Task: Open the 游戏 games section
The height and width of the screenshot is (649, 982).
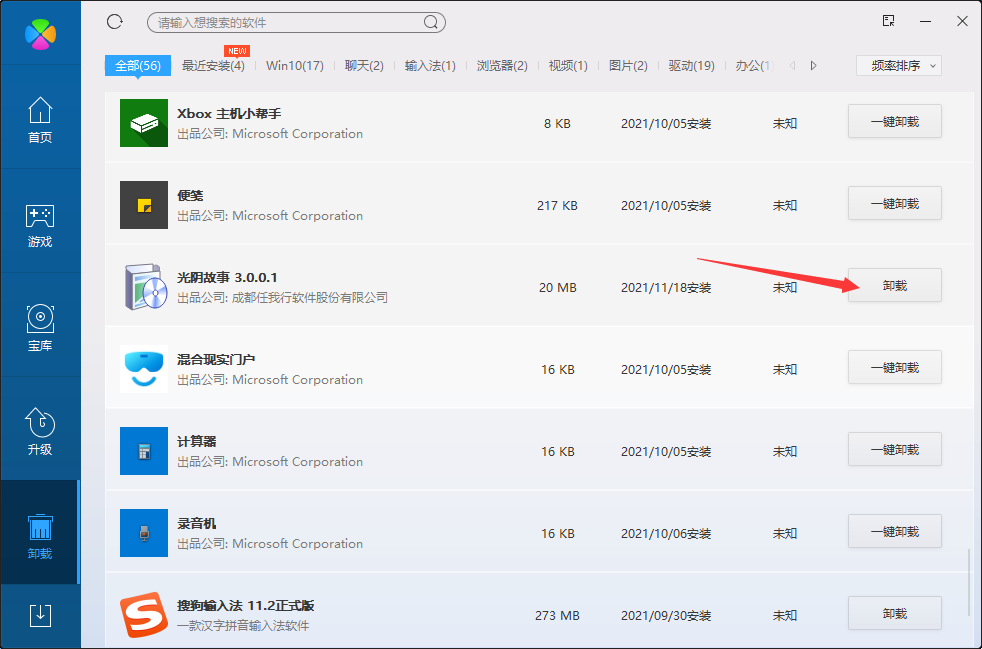Action: tap(40, 226)
